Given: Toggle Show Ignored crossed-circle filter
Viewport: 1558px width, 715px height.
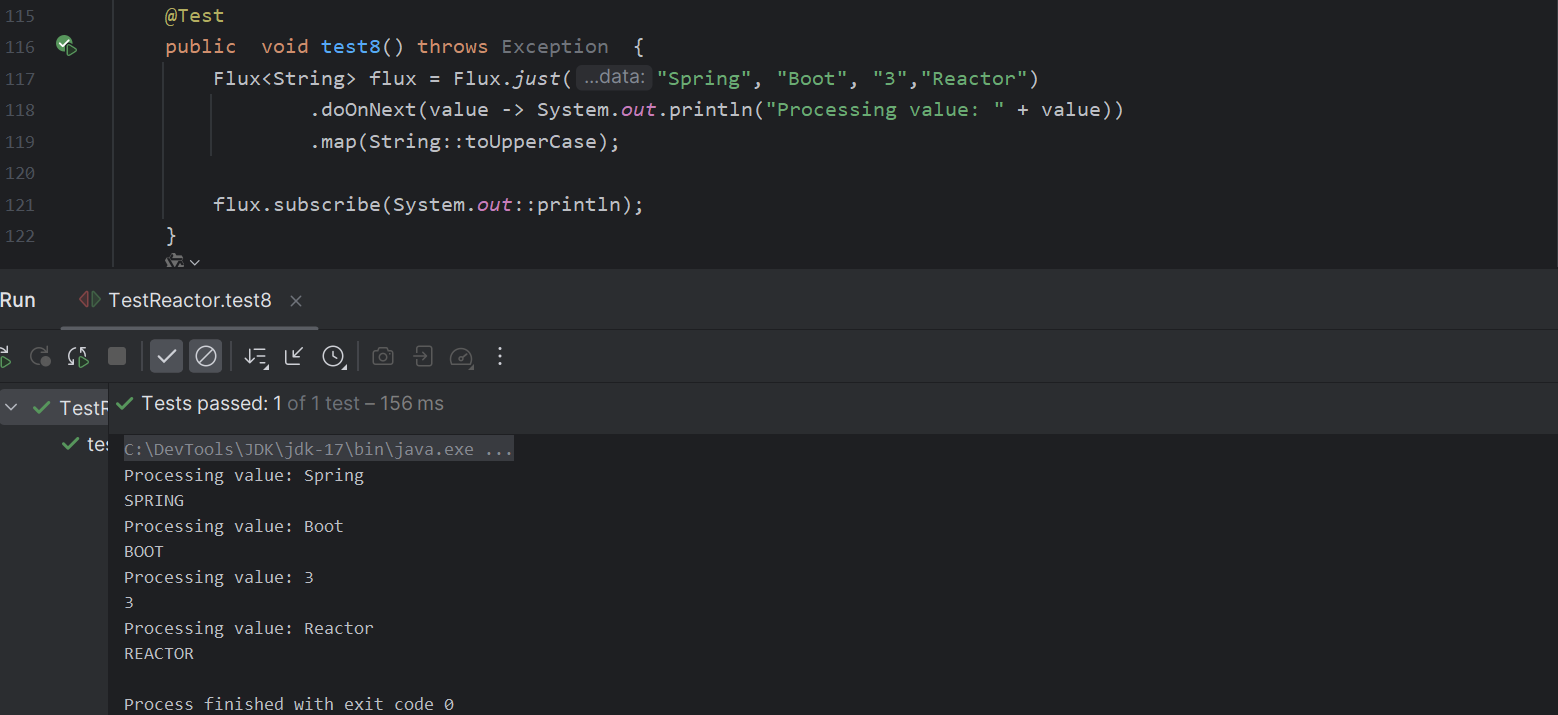Looking at the screenshot, I should [206, 356].
